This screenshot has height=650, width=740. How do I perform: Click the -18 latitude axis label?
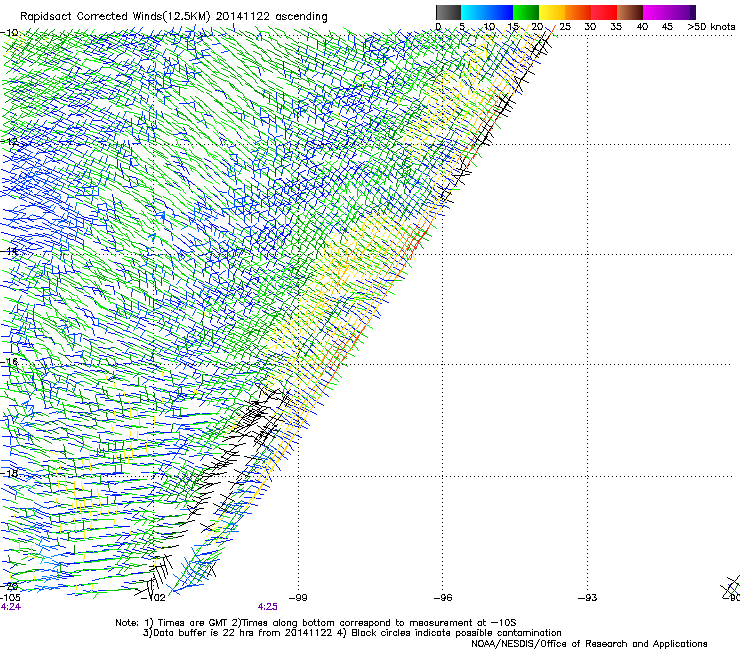[9, 473]
